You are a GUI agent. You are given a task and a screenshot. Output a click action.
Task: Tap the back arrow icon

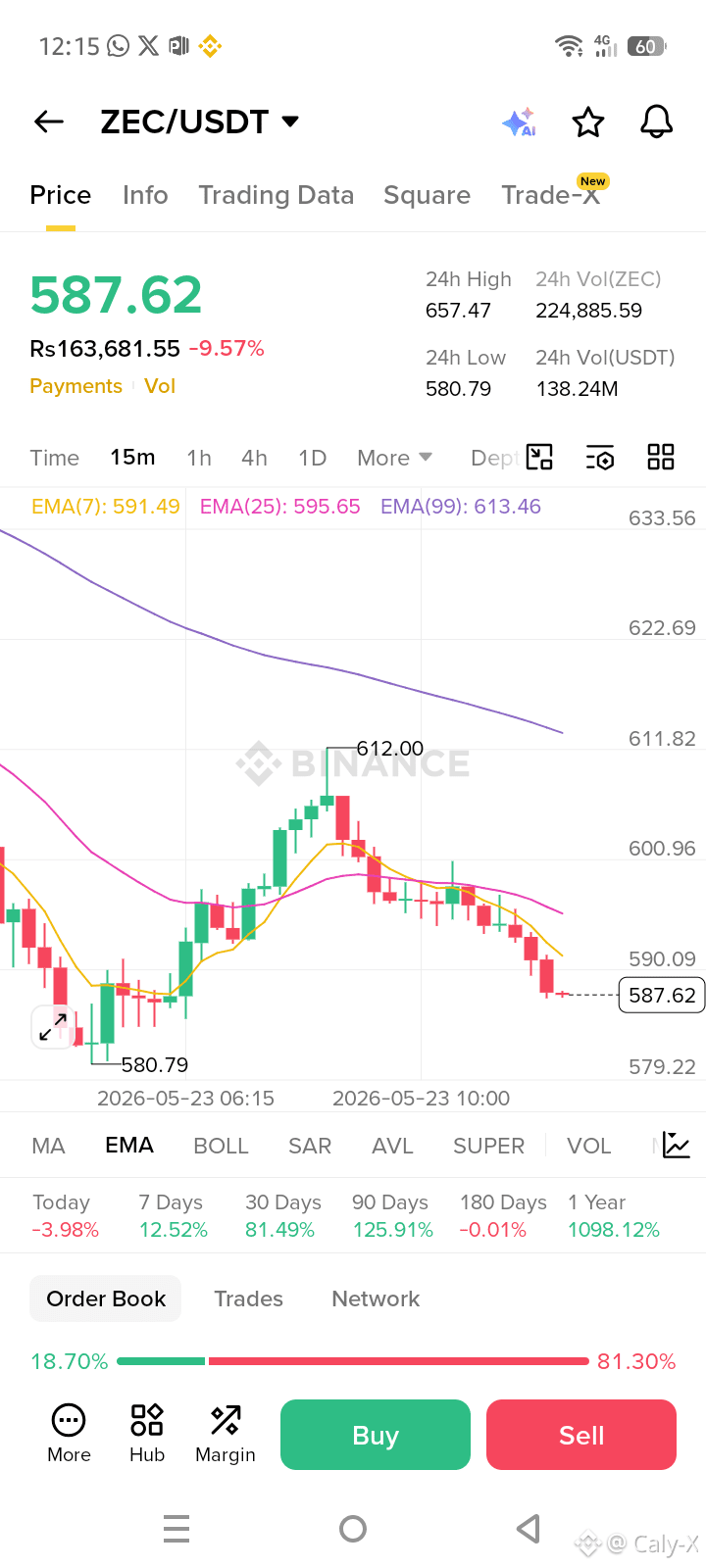pyautogui.click(x=48, y=122)
